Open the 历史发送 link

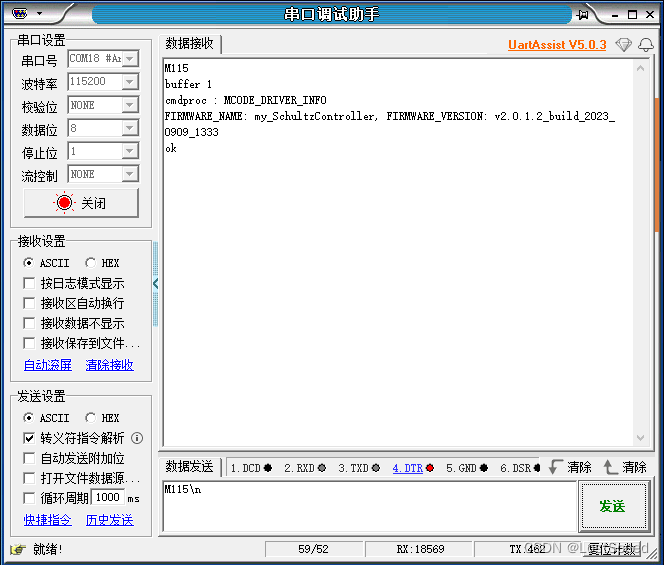[109, 520]
